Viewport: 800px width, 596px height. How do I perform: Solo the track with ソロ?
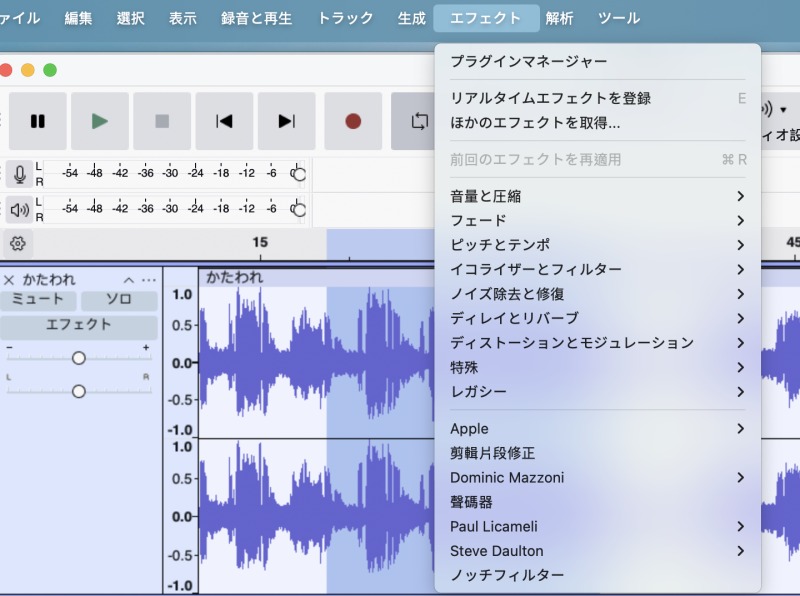(x=119, y=300)
